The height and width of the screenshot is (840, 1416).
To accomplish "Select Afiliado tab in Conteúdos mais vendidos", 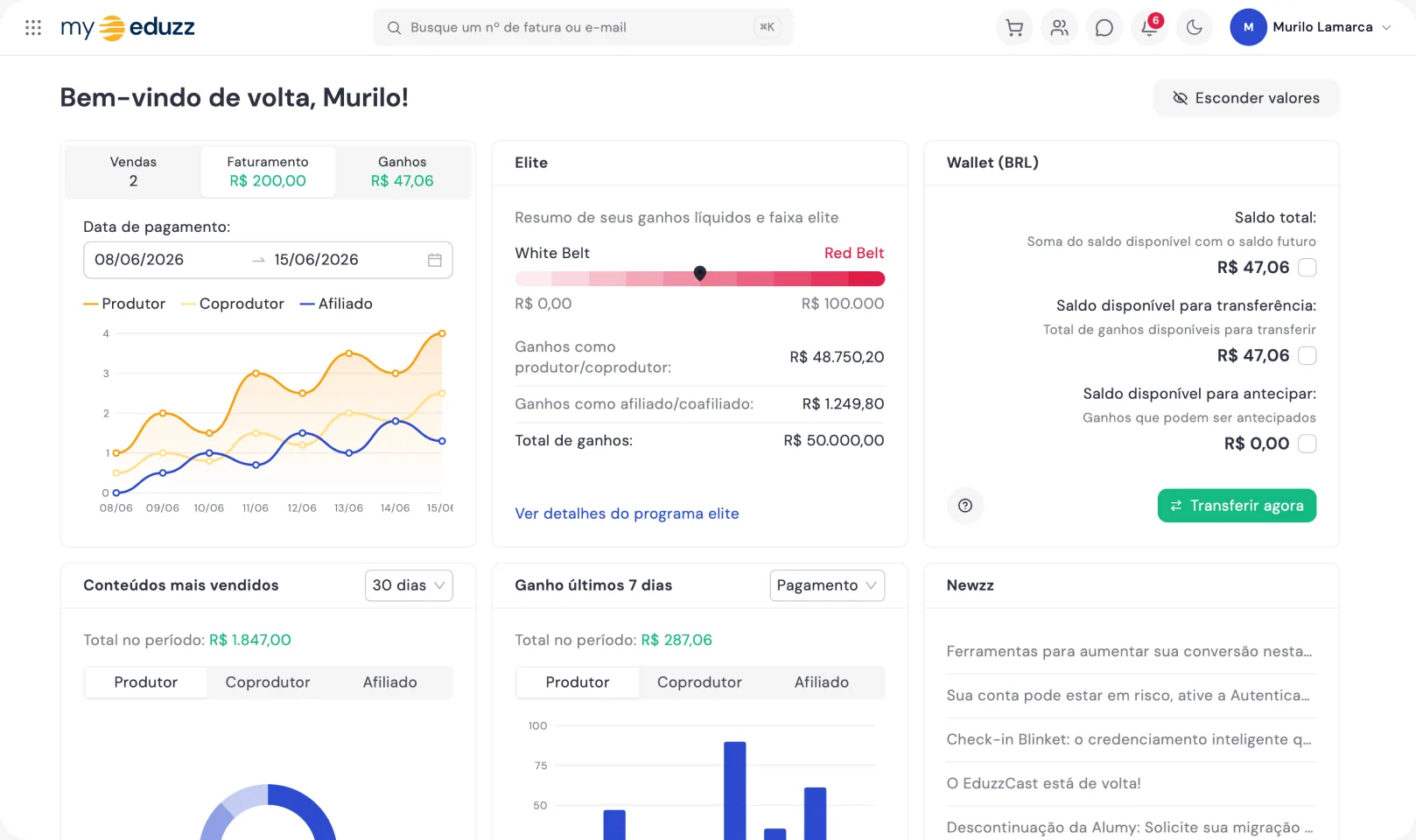I will coord(390,682).
